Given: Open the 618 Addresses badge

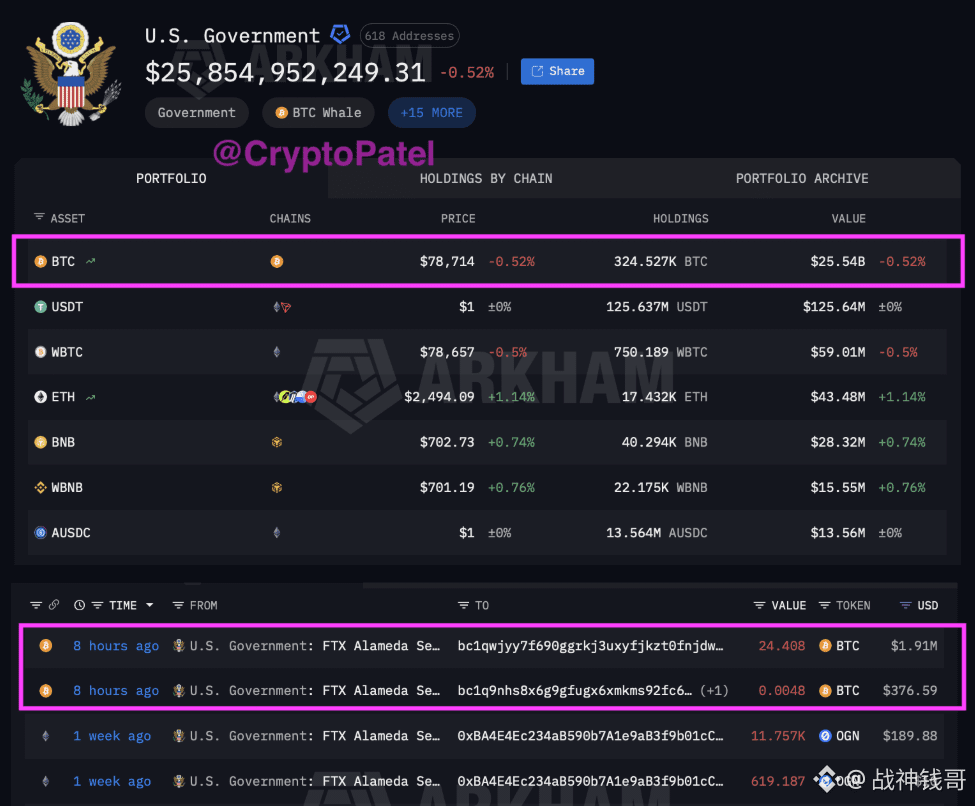Looking at the screenshot, I should click(x=409, y=36).
